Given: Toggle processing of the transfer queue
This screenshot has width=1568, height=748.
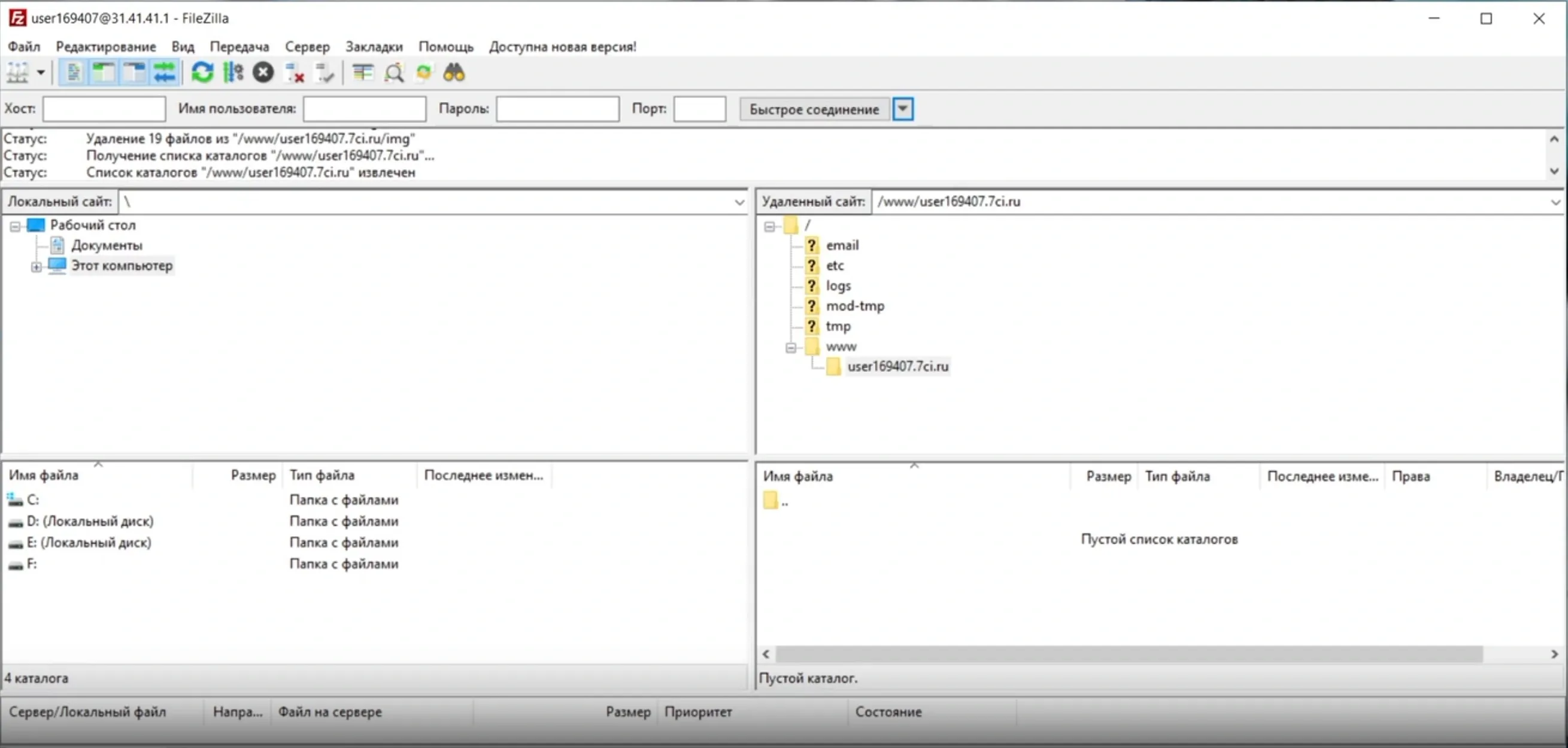Looking at the screenshot, I should [x=233, y=73].
